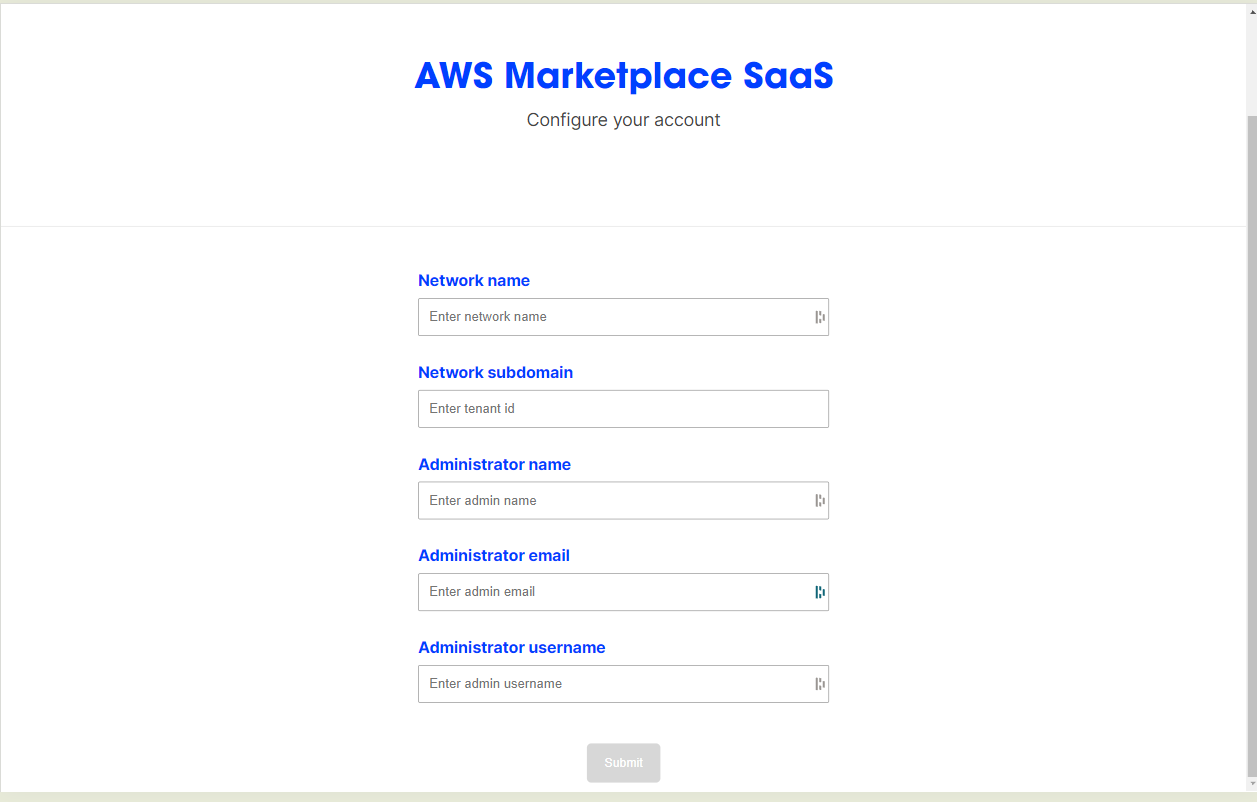This screenshot has width=1257, height=802.
Task: Click the Network name field label
Action: click(474, 280)
